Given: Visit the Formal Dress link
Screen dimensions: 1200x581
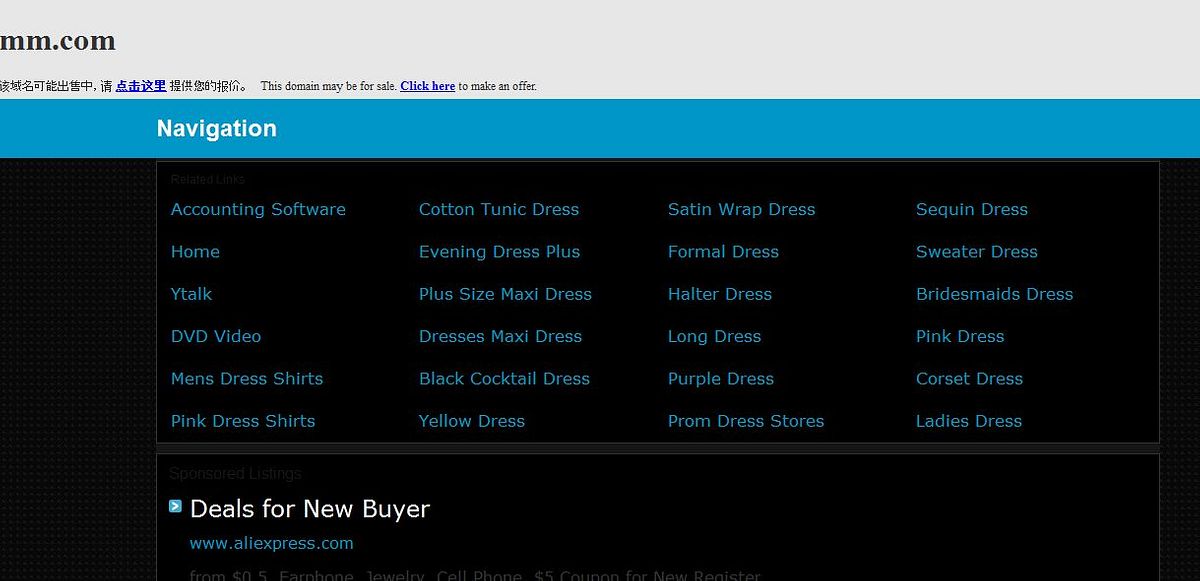Looking at the screenshot, I should click(723, 252).
